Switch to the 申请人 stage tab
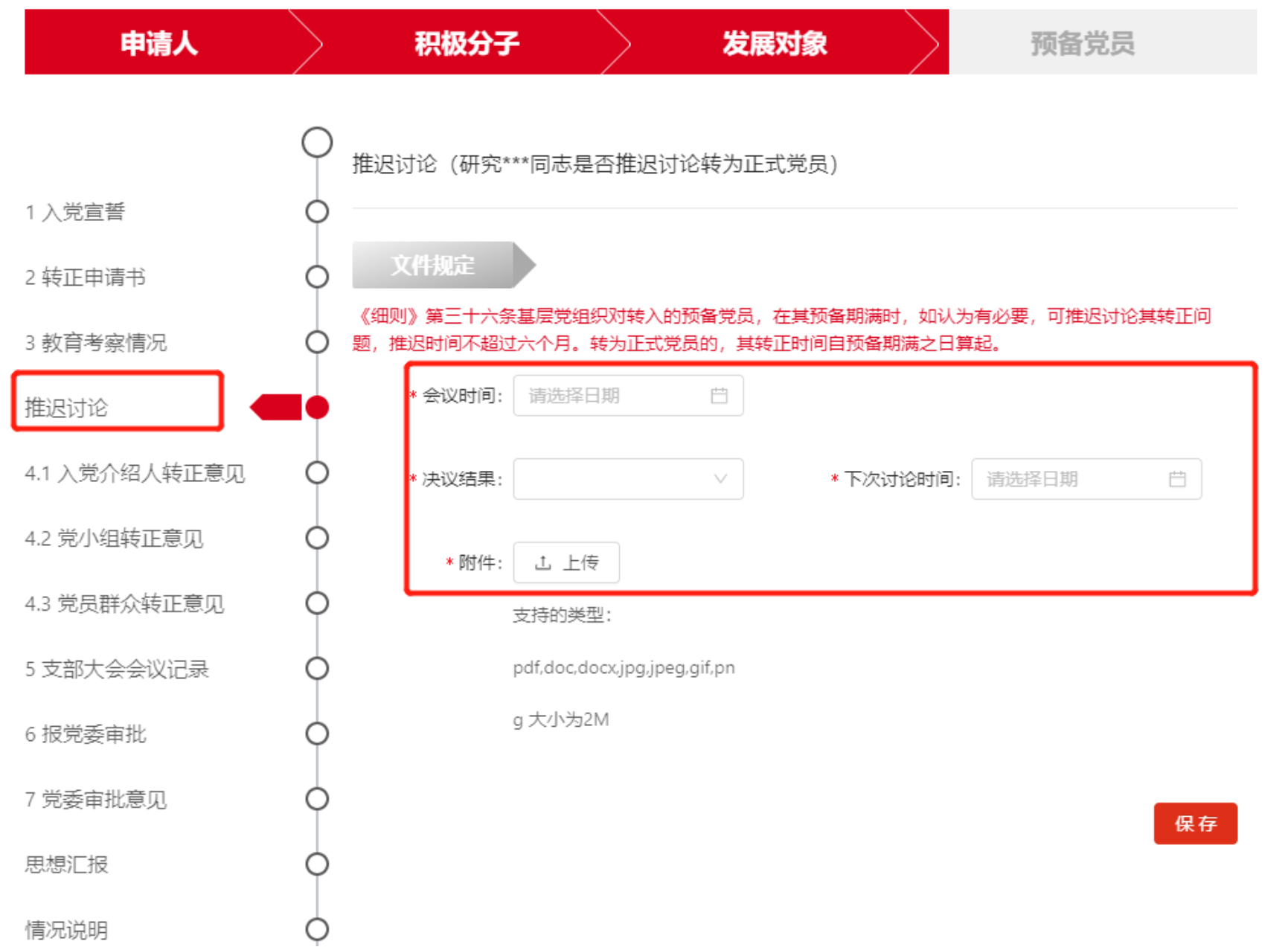 click(x=159, y=43)
